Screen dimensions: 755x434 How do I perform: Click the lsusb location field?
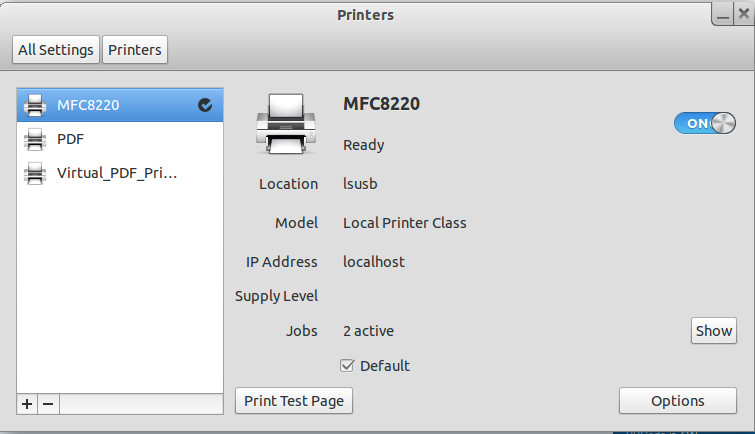click(360, 184)
